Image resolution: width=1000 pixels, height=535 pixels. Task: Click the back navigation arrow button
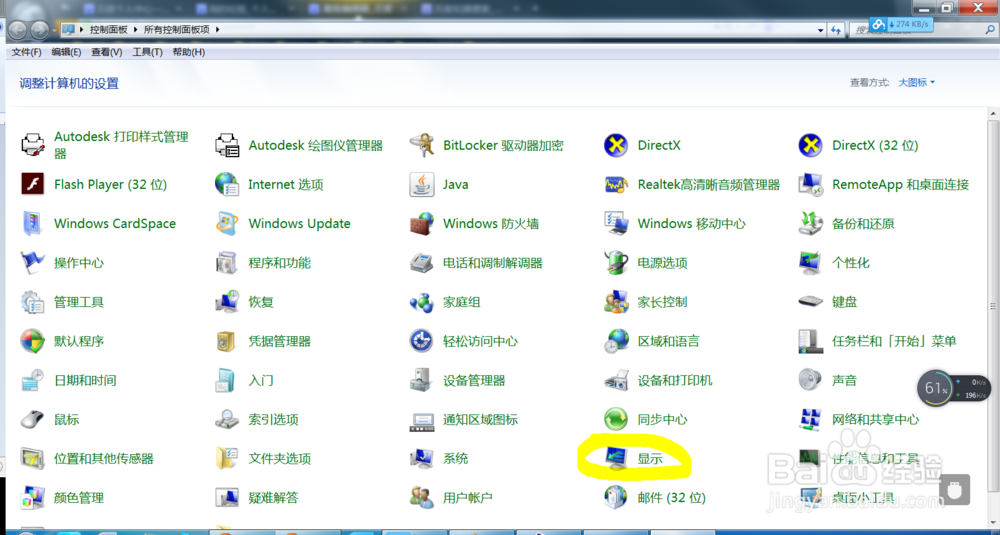tap(18, 29)
